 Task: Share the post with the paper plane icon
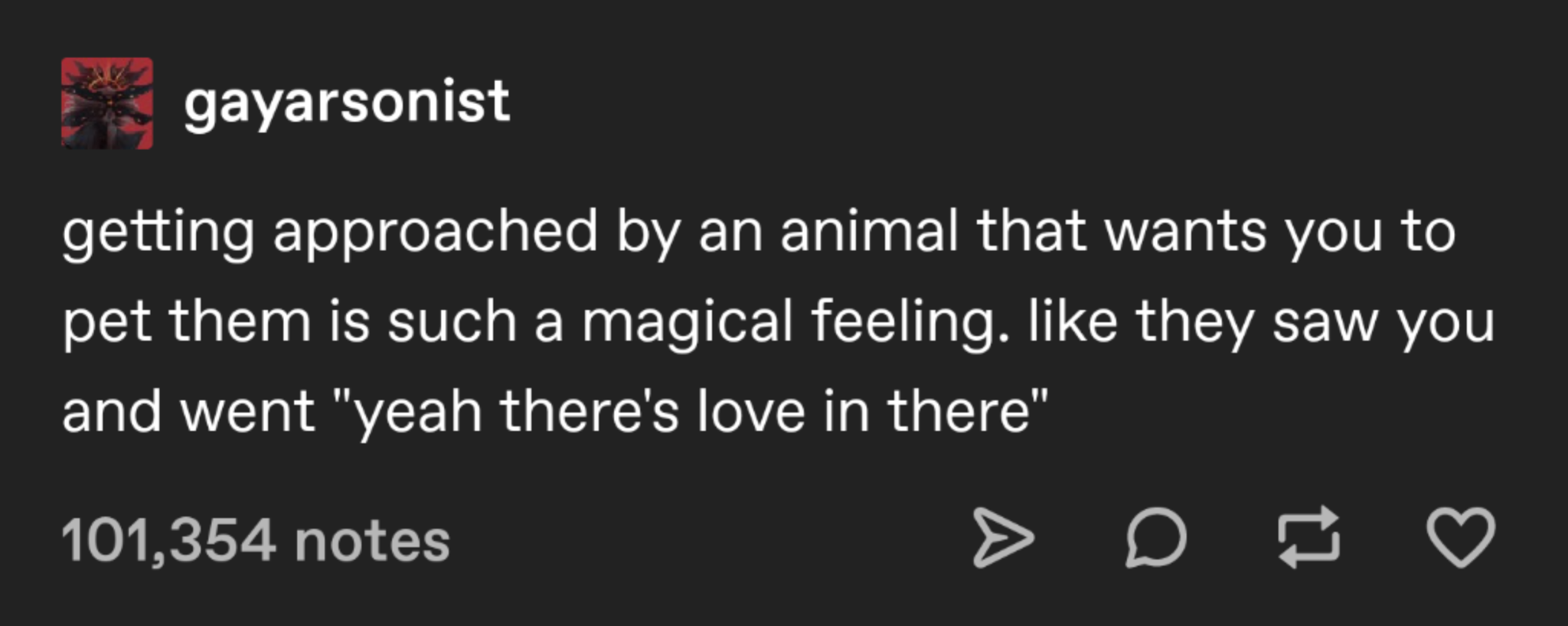pyautogui.click(x=1002, y=538)
